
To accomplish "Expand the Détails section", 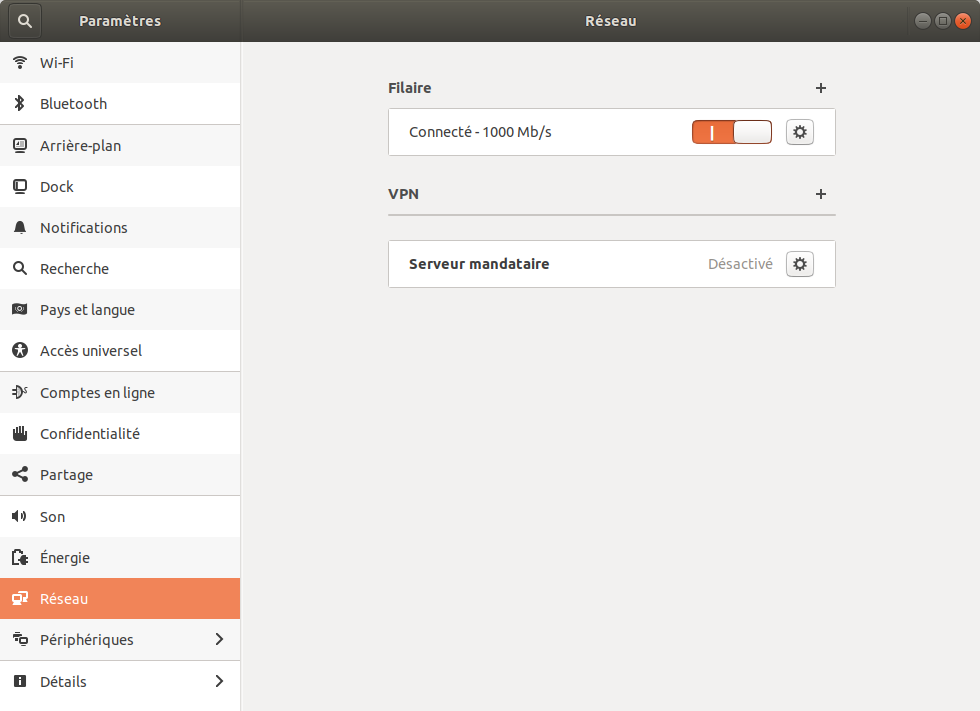I will 120,681.
